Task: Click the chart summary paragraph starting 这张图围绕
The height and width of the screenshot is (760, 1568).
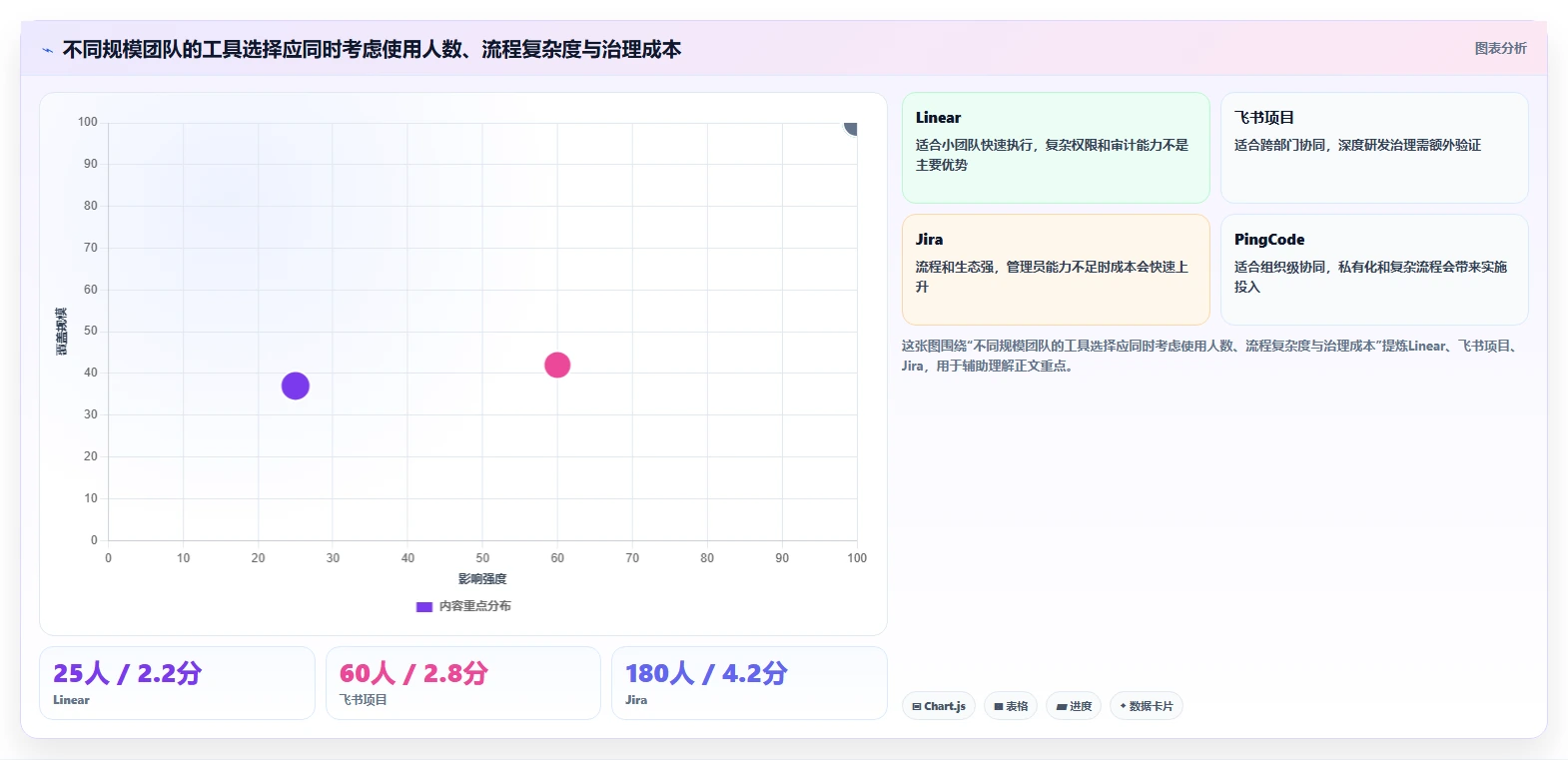Action: 1212,356
